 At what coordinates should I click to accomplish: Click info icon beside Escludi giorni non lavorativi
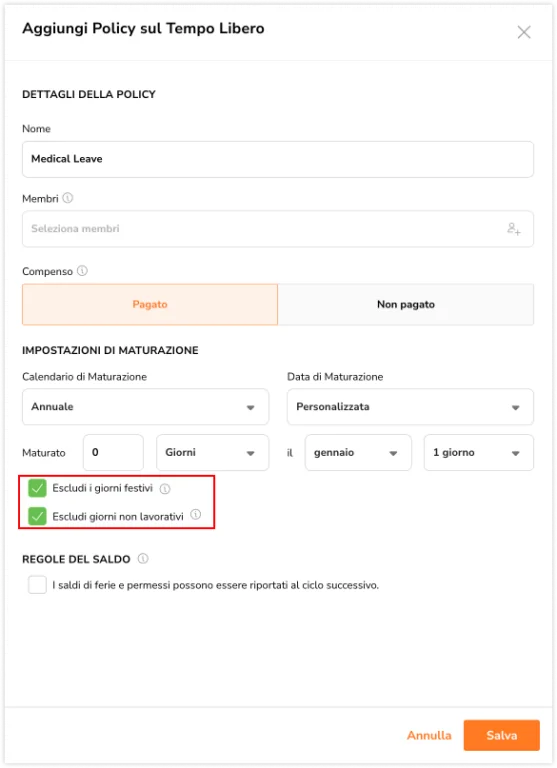click(195, 514)
